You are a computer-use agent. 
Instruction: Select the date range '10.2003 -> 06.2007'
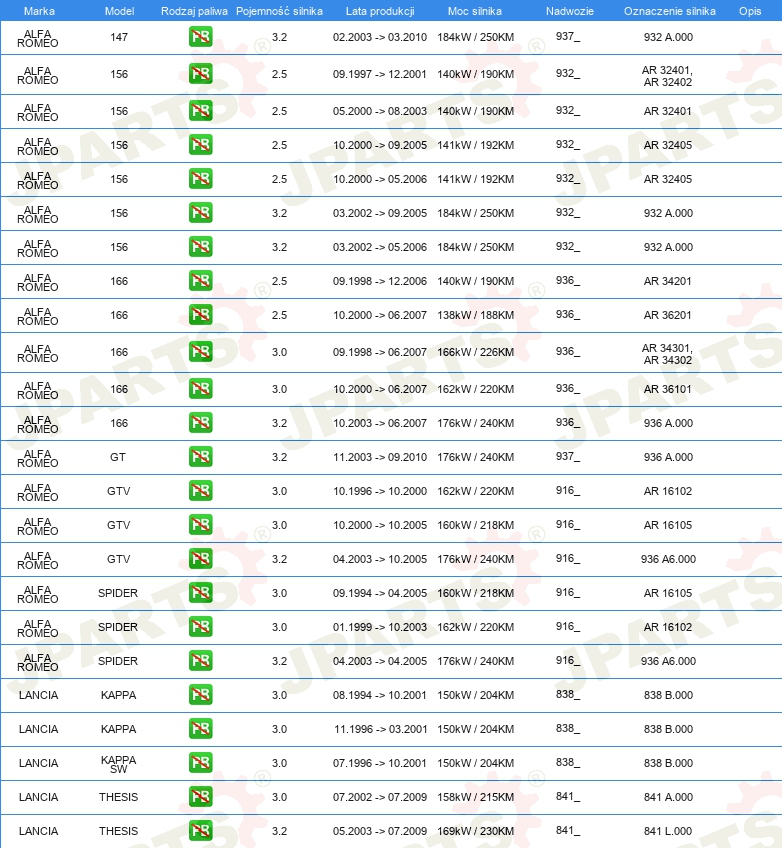pos(380,423)
